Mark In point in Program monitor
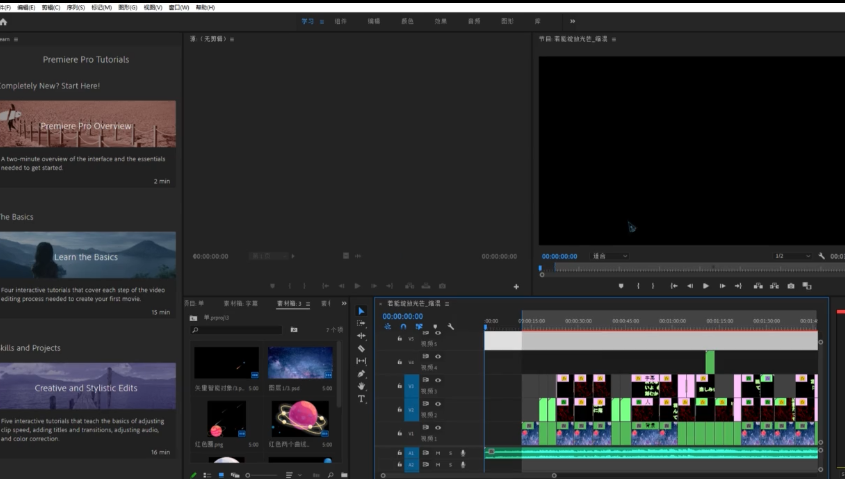Screen dimensions: 845x479 [x=638, y=286]
